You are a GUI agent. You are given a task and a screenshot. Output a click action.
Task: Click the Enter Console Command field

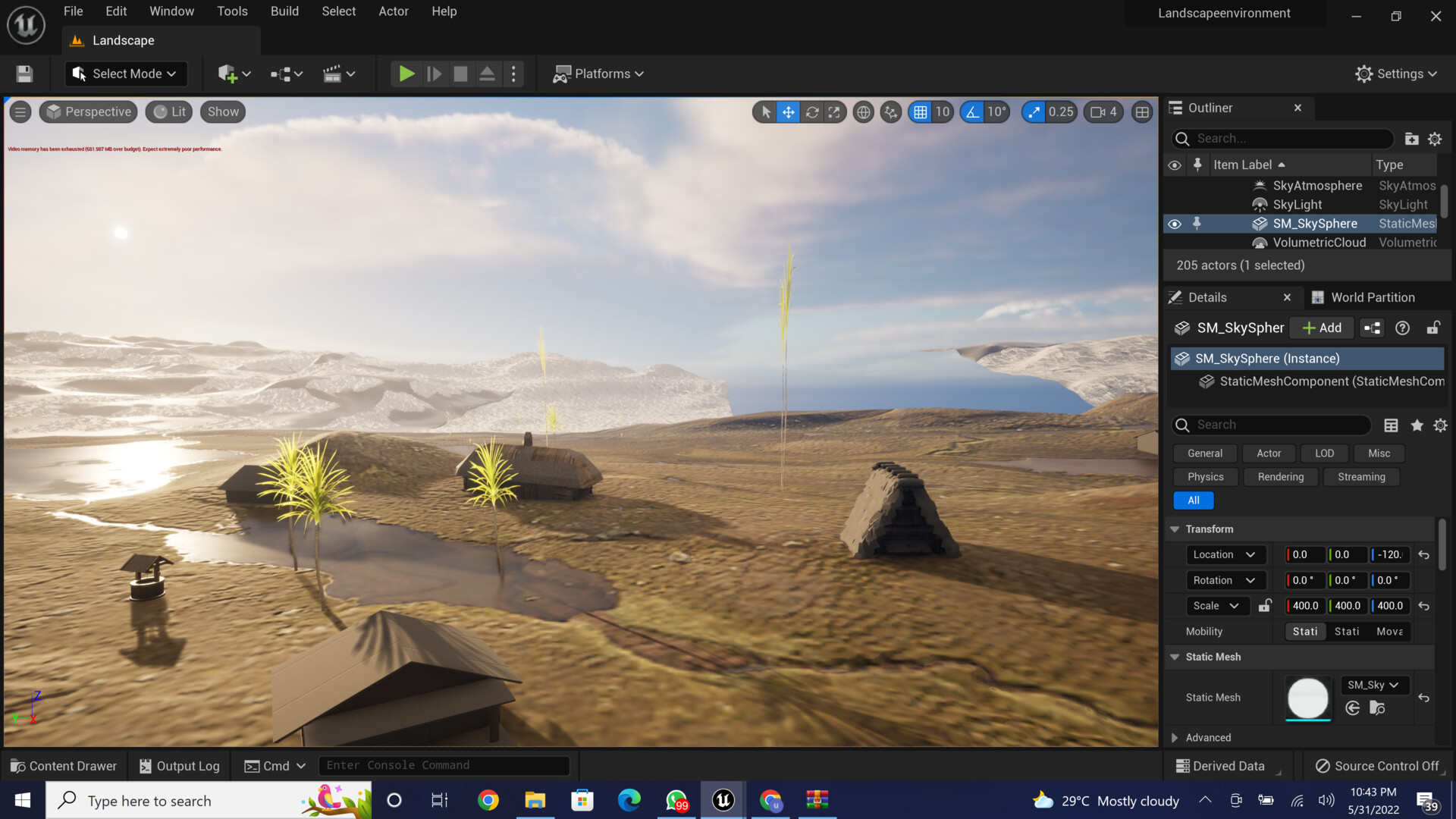(x=444, y=765)
